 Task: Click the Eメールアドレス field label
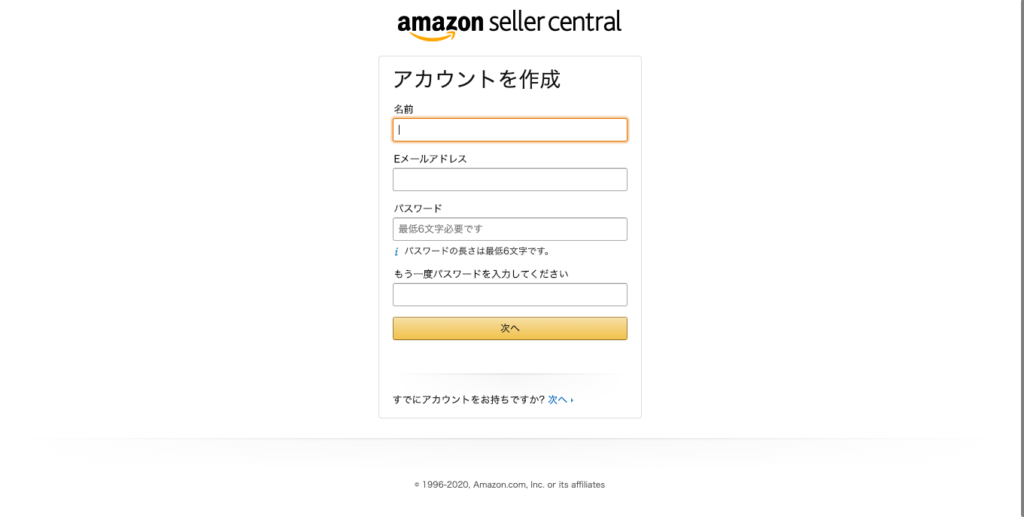(x=430, y=159)
